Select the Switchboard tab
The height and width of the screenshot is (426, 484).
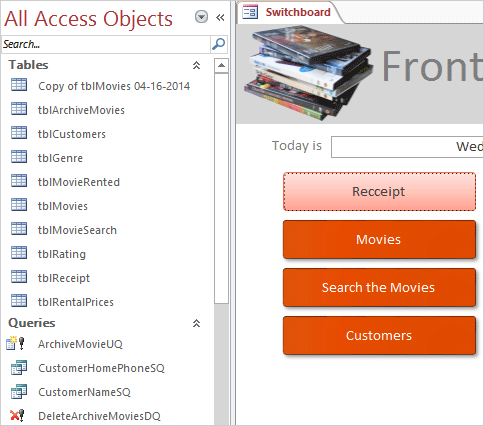click(x=289, y=12)
